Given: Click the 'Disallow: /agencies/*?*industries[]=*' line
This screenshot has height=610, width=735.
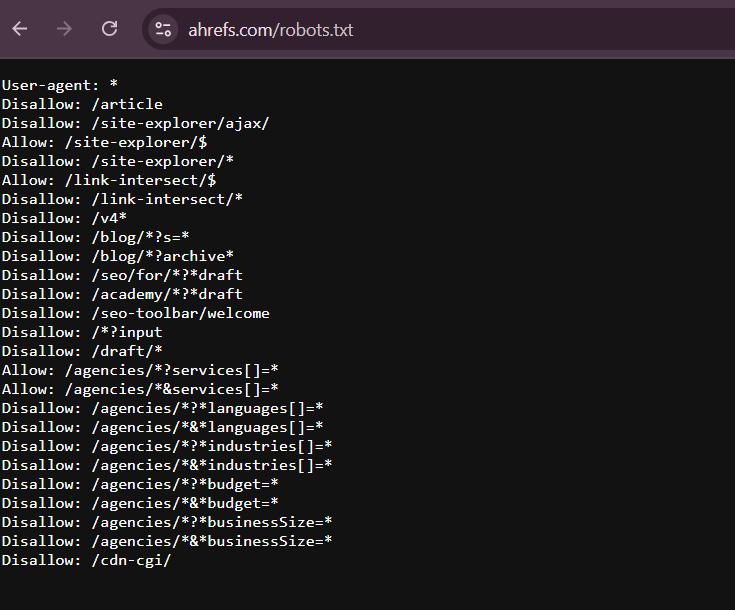Looking at the screenshot, I should pos(167,446).
